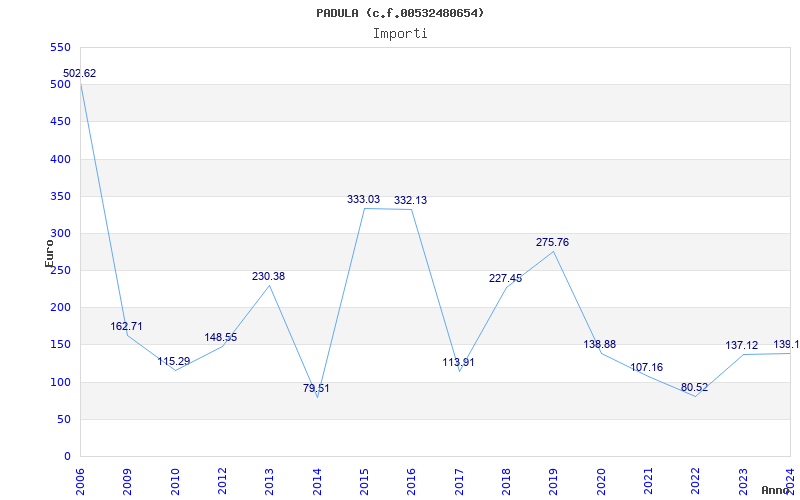Select the x-axis year 2020
Viewport: 800px width, 500px height.
click(x=601, y=481)
